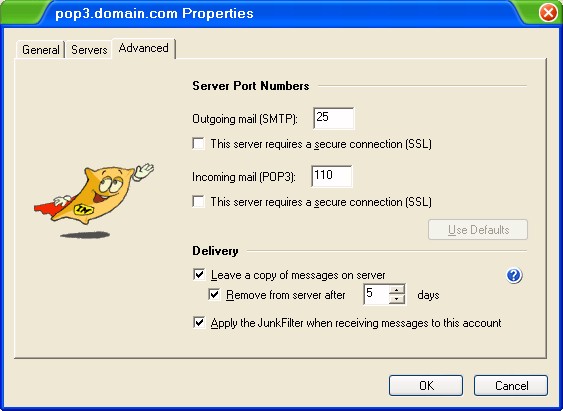Click the blue help question mark icon
563x411 pixels.
[514, 276]
